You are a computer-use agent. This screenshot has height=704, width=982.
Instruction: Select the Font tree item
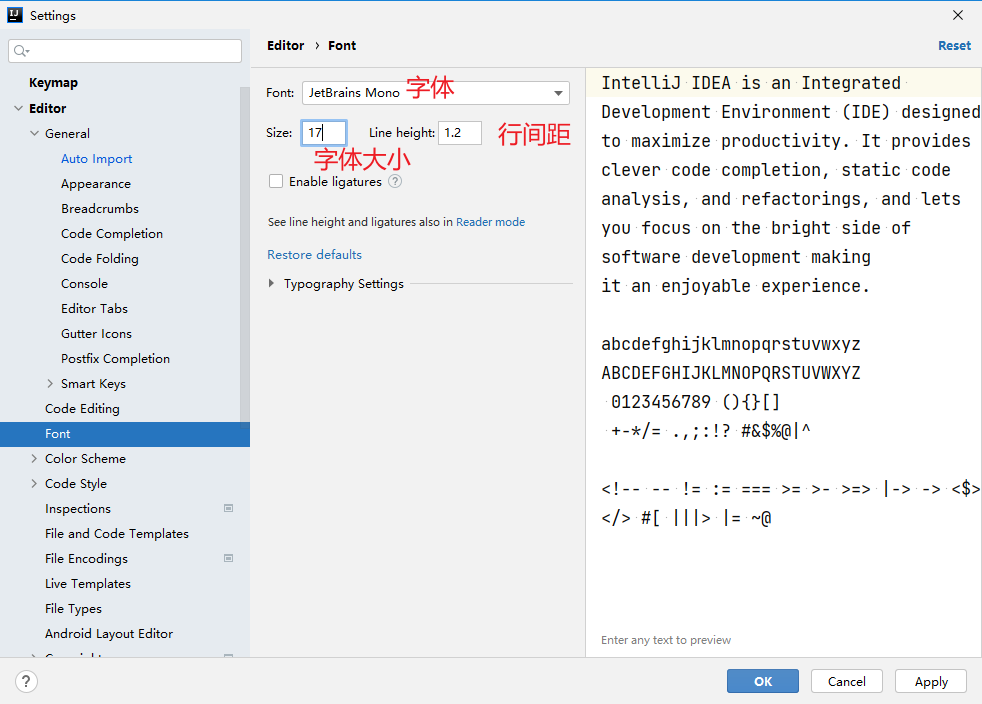[125, 434]
